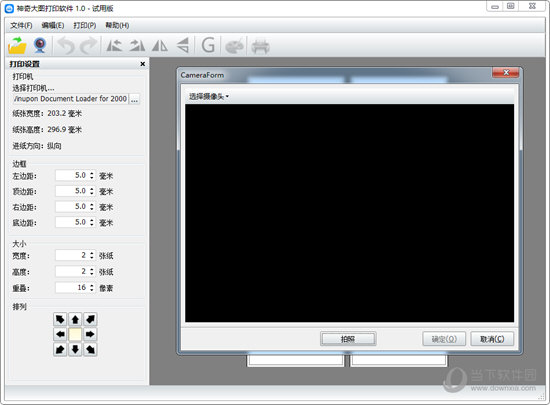Viewport: 550px width, 405px height.
Task: Select top-left arrangement arrow
Action: point(60,319)
